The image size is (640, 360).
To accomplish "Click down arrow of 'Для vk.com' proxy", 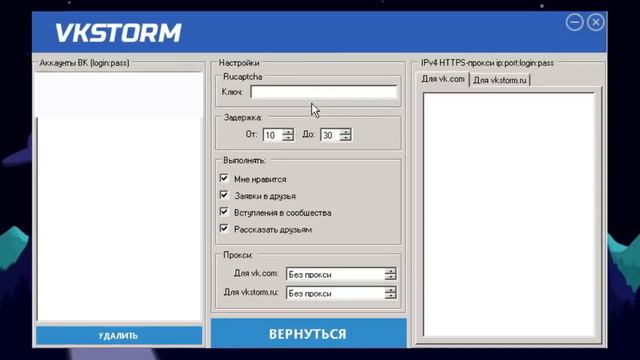I will [x=390, y=278].
